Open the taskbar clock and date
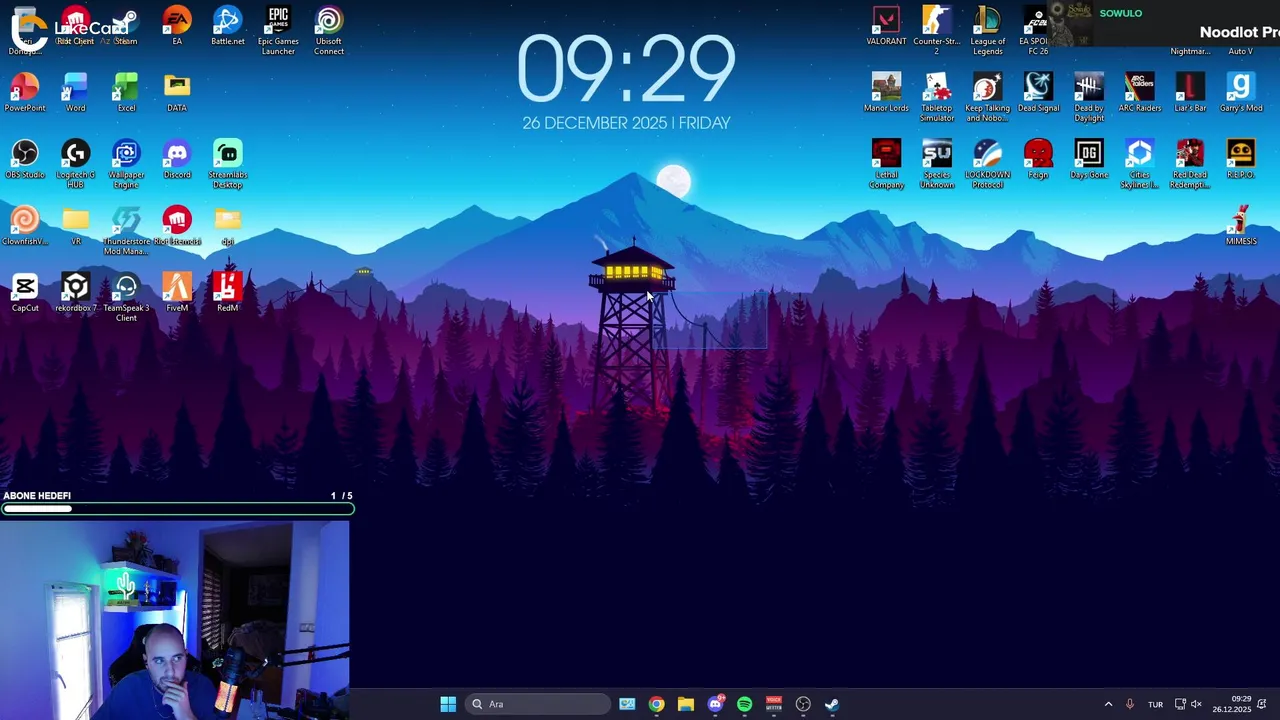This screenshot has width=1280, height=720. click(x=1233, y=704)
